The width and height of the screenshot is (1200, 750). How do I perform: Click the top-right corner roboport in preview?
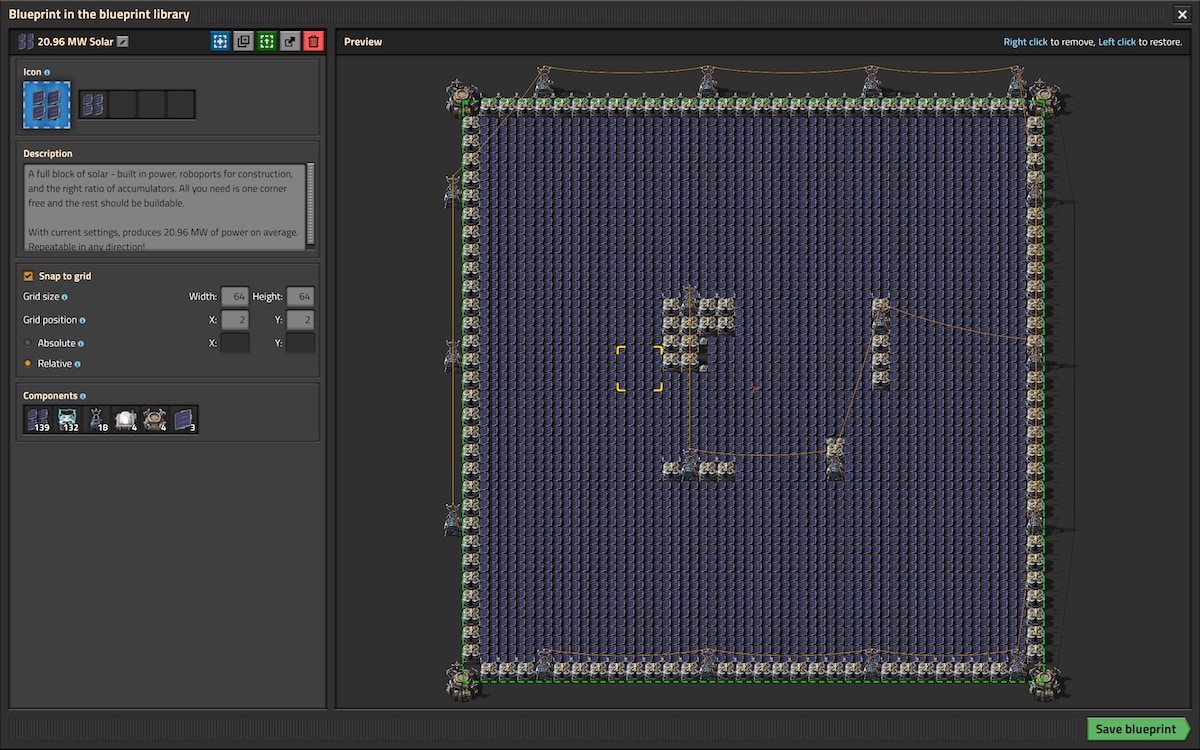click(1043, 96)
